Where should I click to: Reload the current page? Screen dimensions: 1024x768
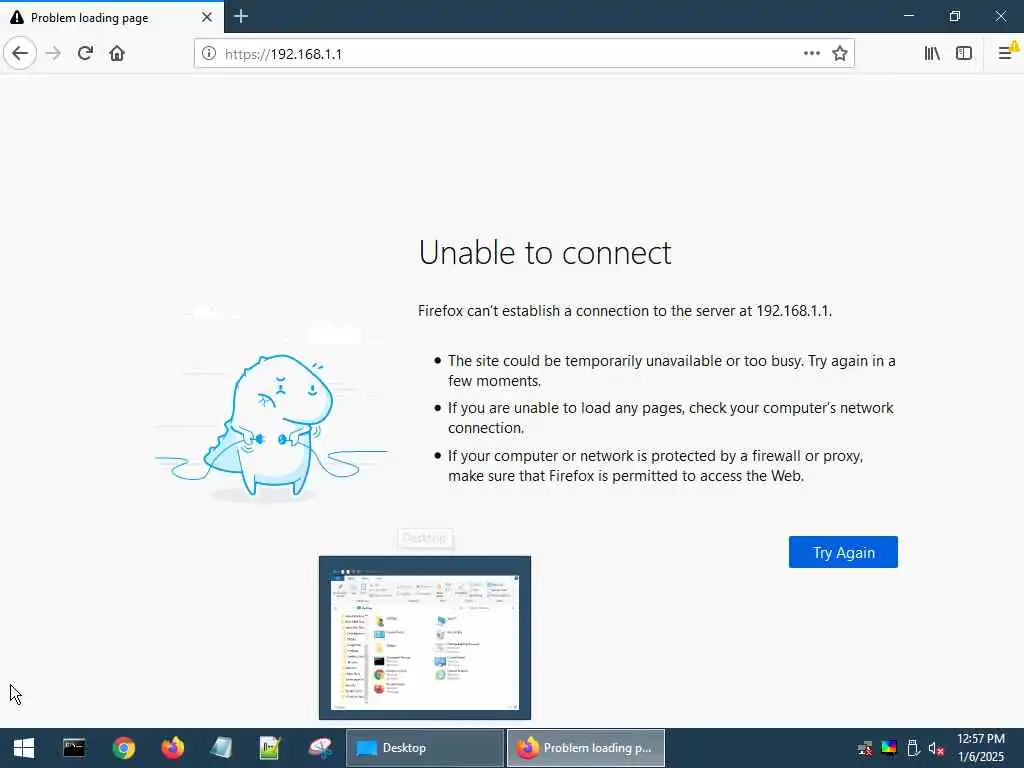pyautogui.click(x=86, y=53)
